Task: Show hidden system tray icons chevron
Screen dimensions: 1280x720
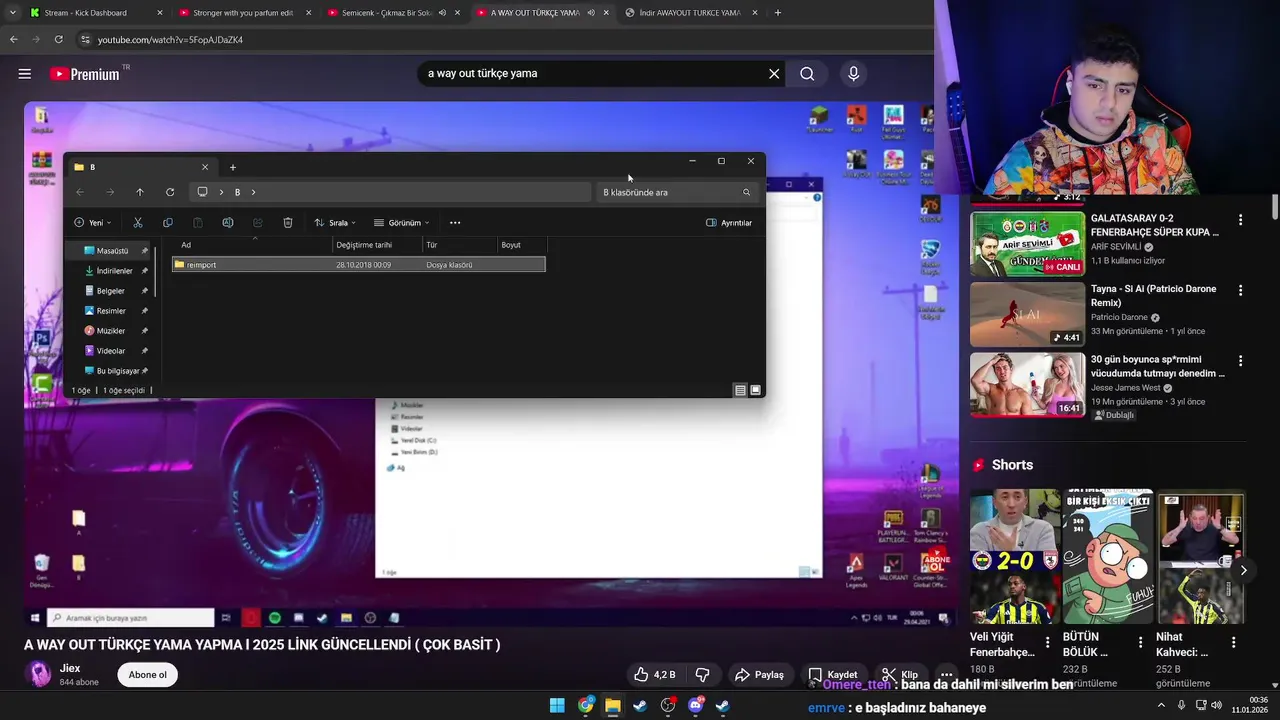Action: tap(1161, 706)
